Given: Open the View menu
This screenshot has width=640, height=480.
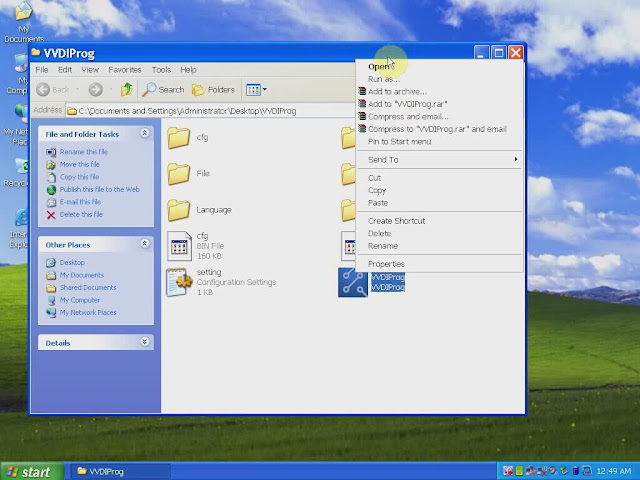Looking at the screenshot, I should (x=90, y=70).
